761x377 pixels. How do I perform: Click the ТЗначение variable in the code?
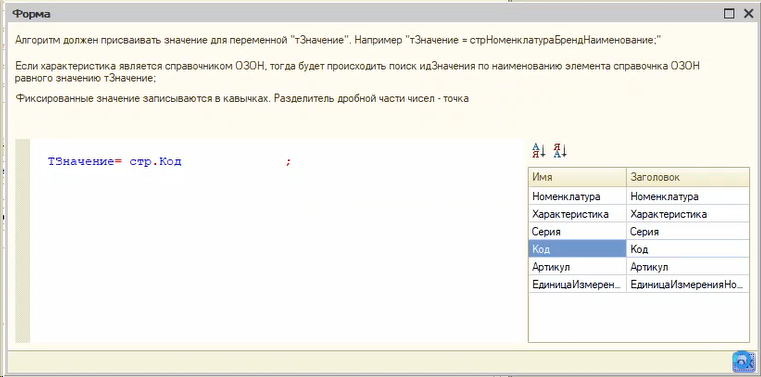(81, 162)
